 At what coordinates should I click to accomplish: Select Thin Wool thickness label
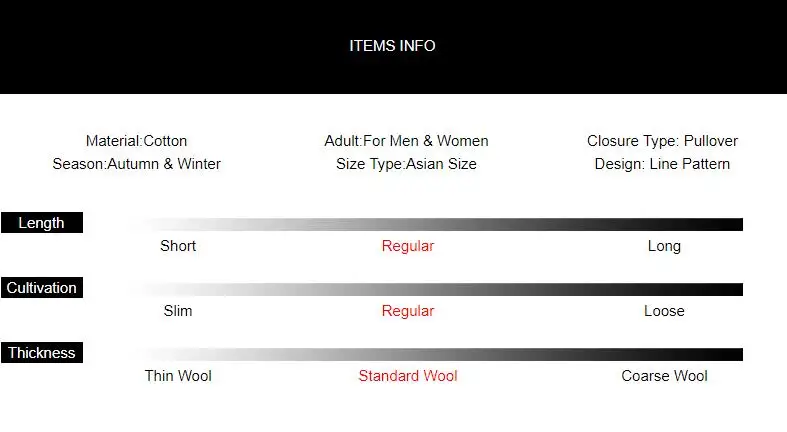[x=178, y=376]
